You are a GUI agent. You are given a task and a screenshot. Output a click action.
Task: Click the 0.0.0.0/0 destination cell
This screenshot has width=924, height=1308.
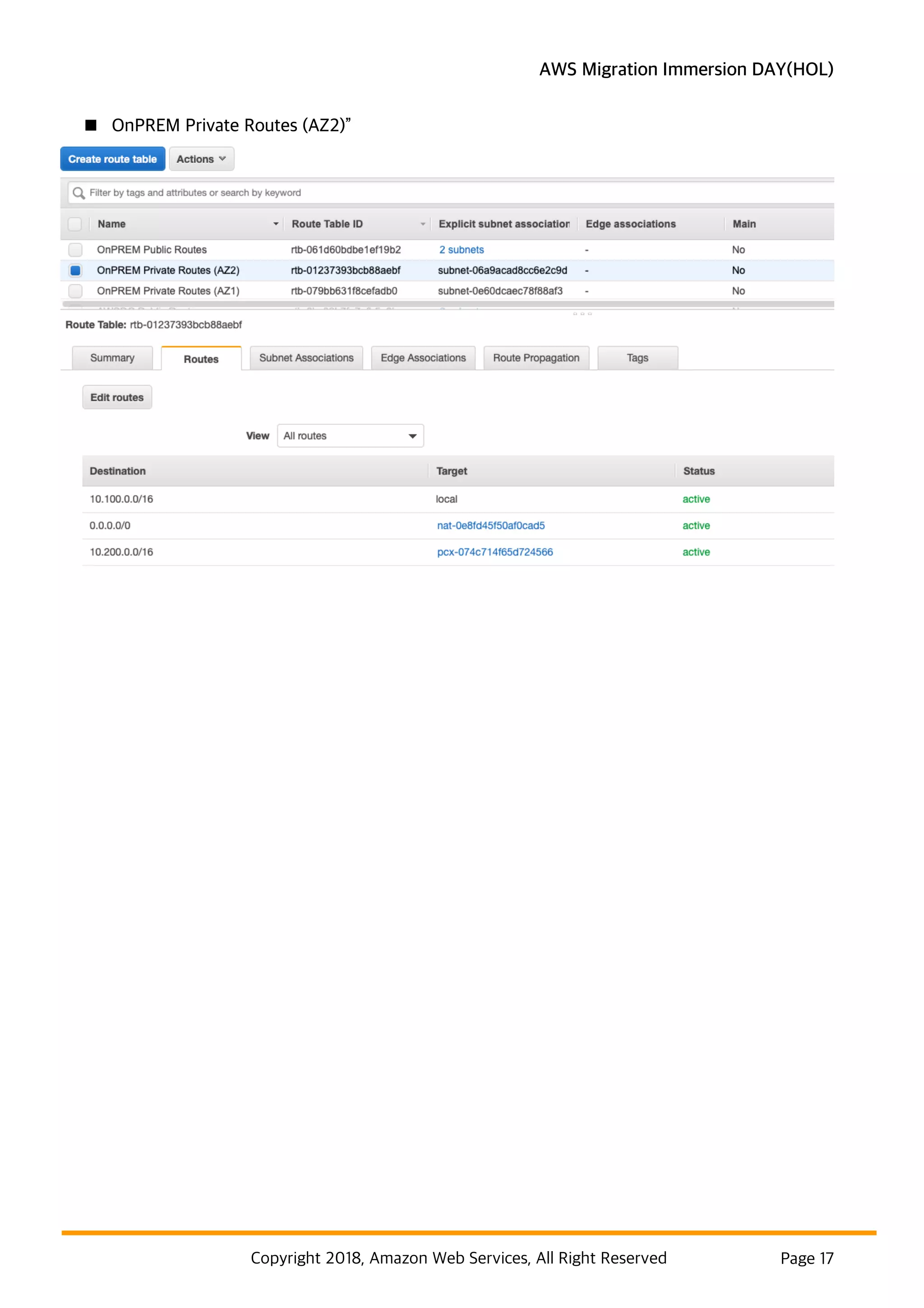pos(110,525)
